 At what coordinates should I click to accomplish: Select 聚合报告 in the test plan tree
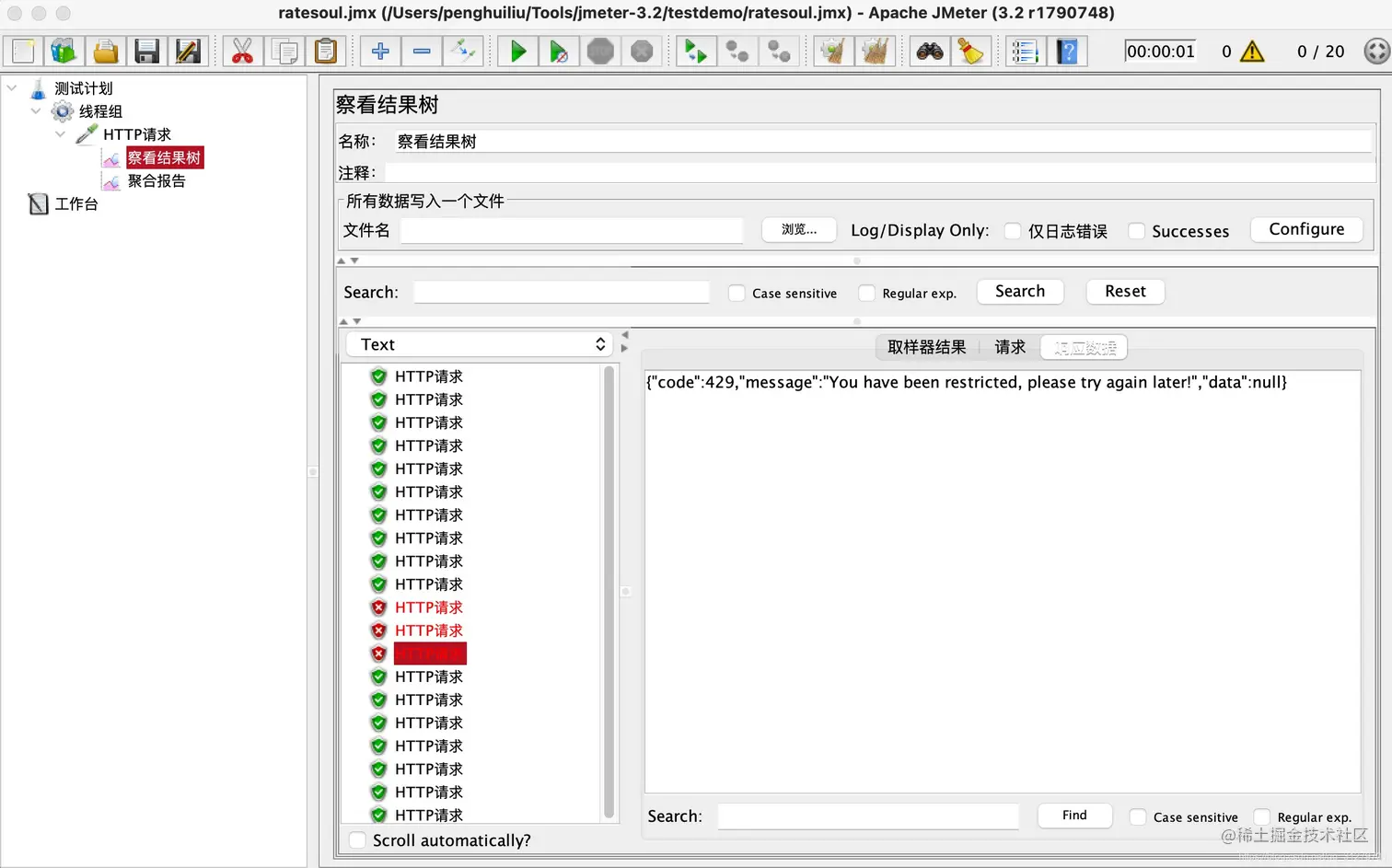coord(157,180)
